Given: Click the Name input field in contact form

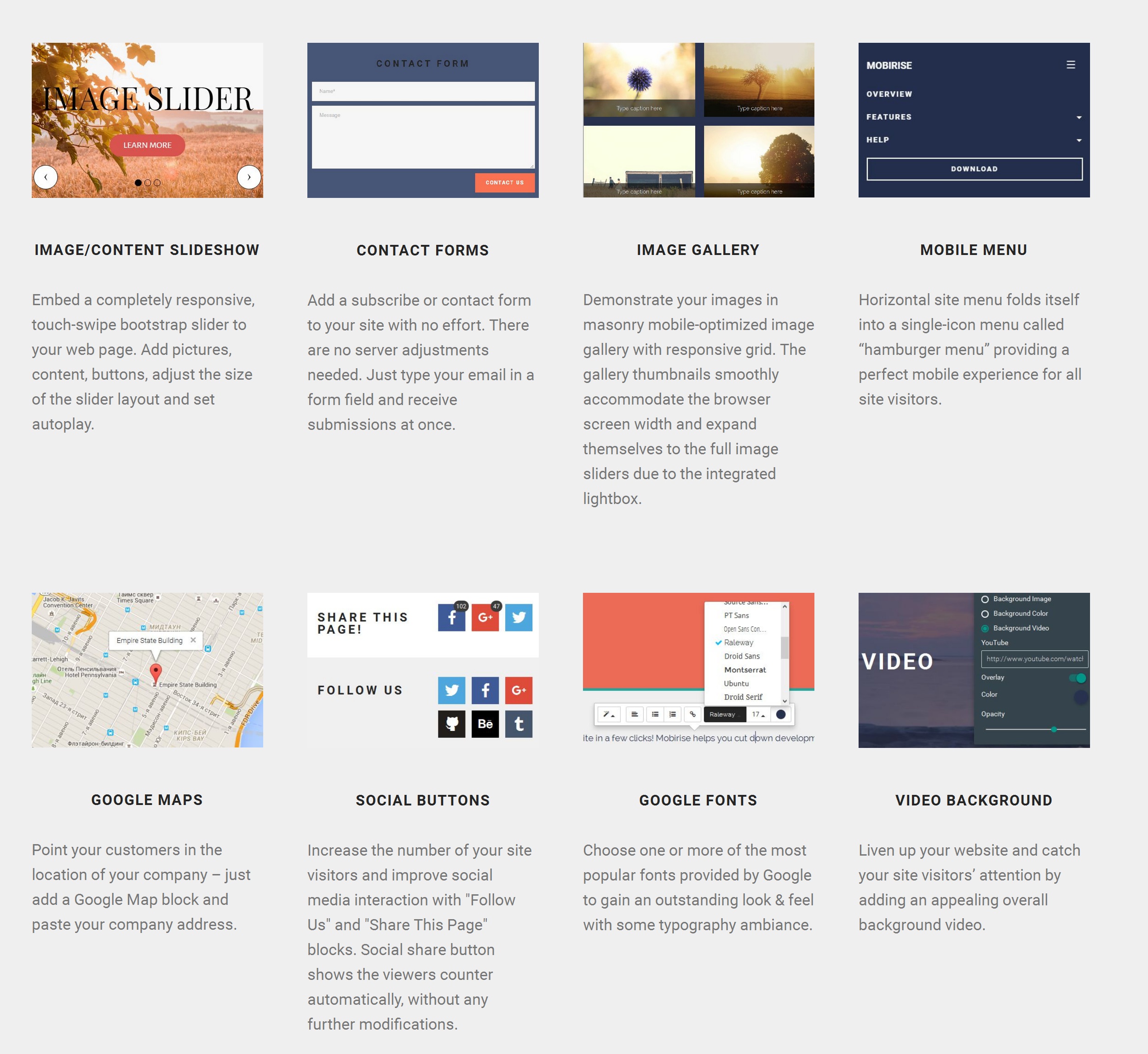Looking at the screenshot, I should pyautogui.click(x=423, y=91).
